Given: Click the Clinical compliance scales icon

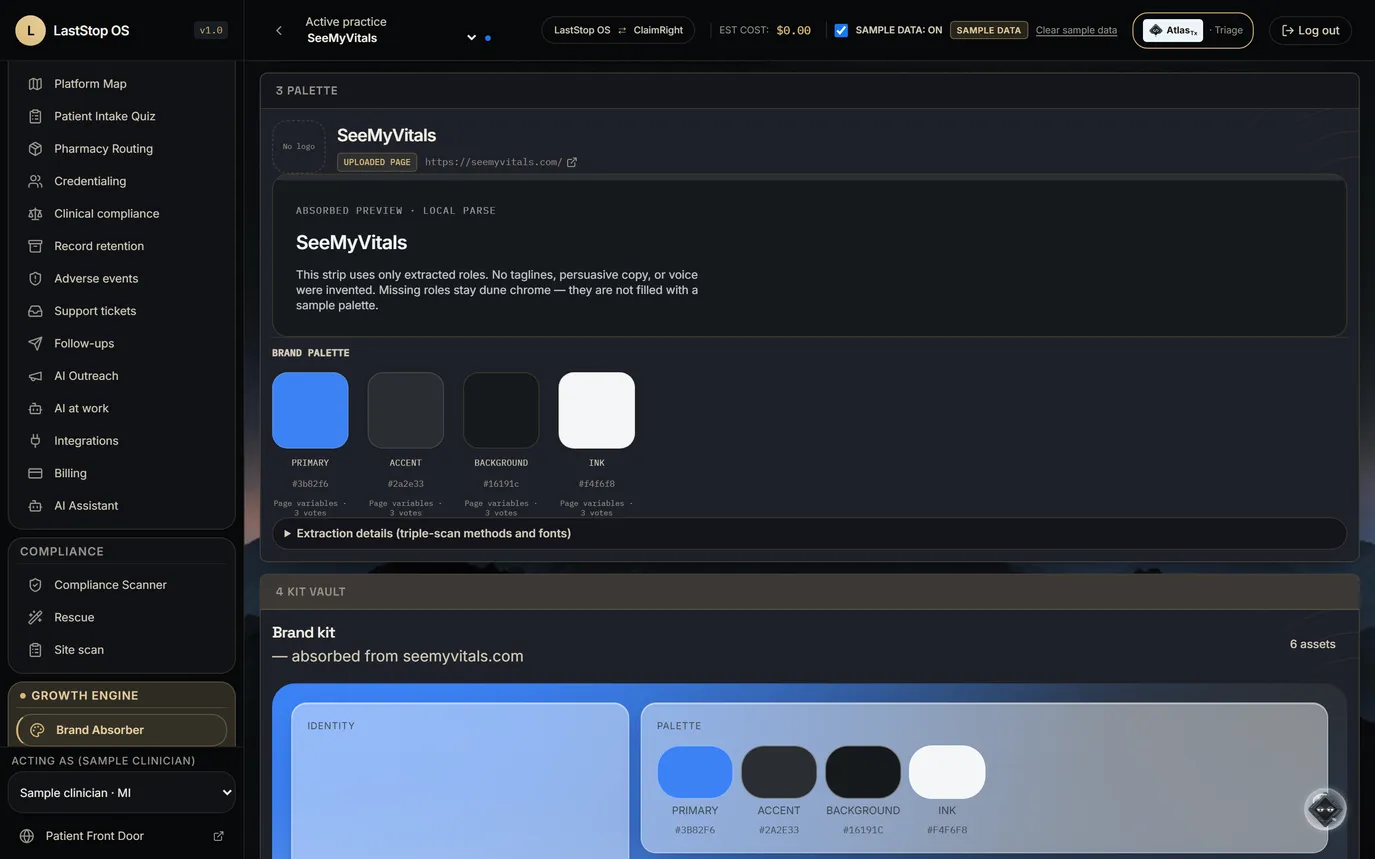Looking at the screenshot, I should [x=35, y=214].
